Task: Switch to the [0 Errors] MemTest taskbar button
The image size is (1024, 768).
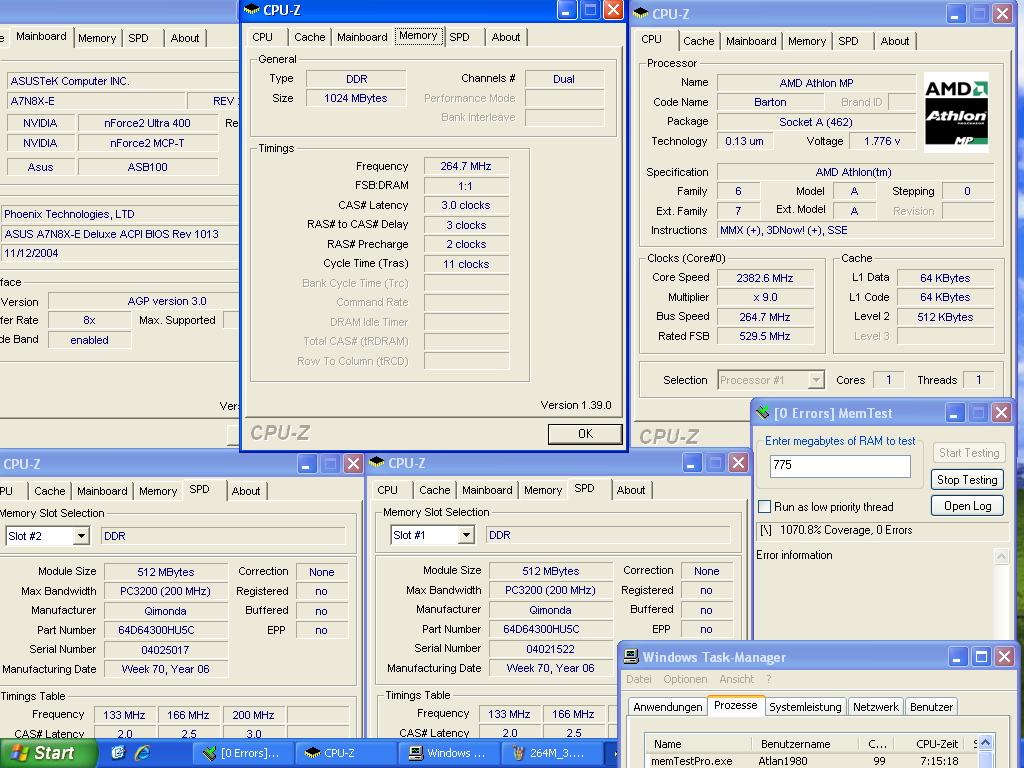Action: [x=246, y=753]
